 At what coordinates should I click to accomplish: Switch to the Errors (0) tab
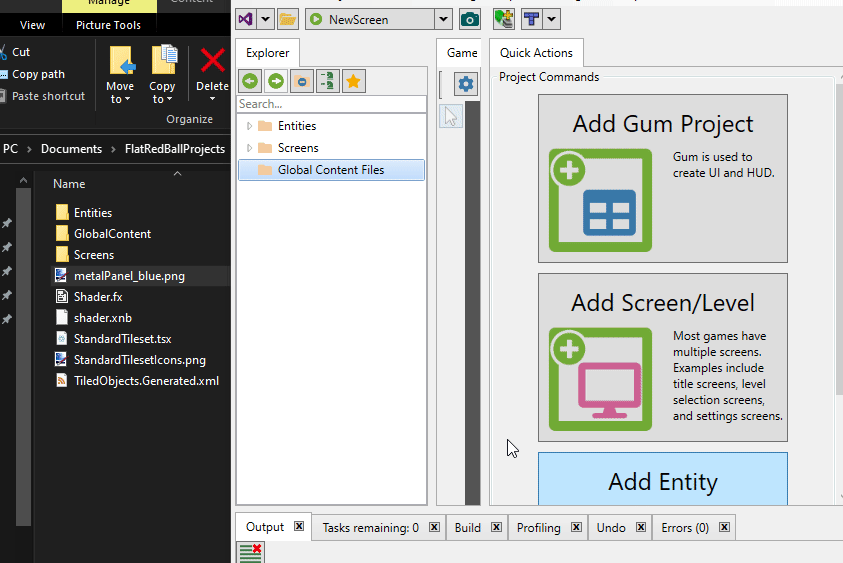[x=685, y=527]
